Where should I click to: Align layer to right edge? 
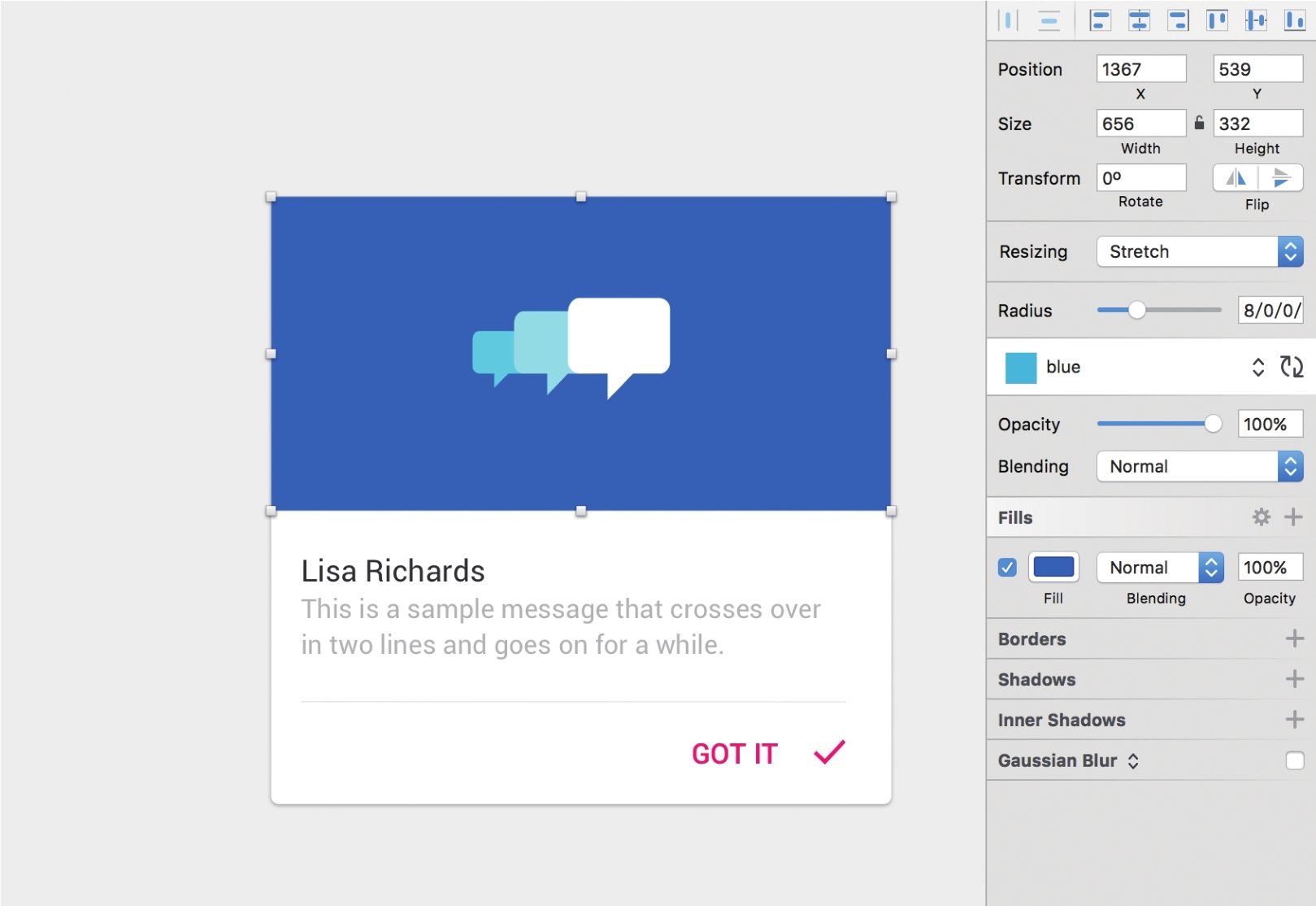(1178, 20)
